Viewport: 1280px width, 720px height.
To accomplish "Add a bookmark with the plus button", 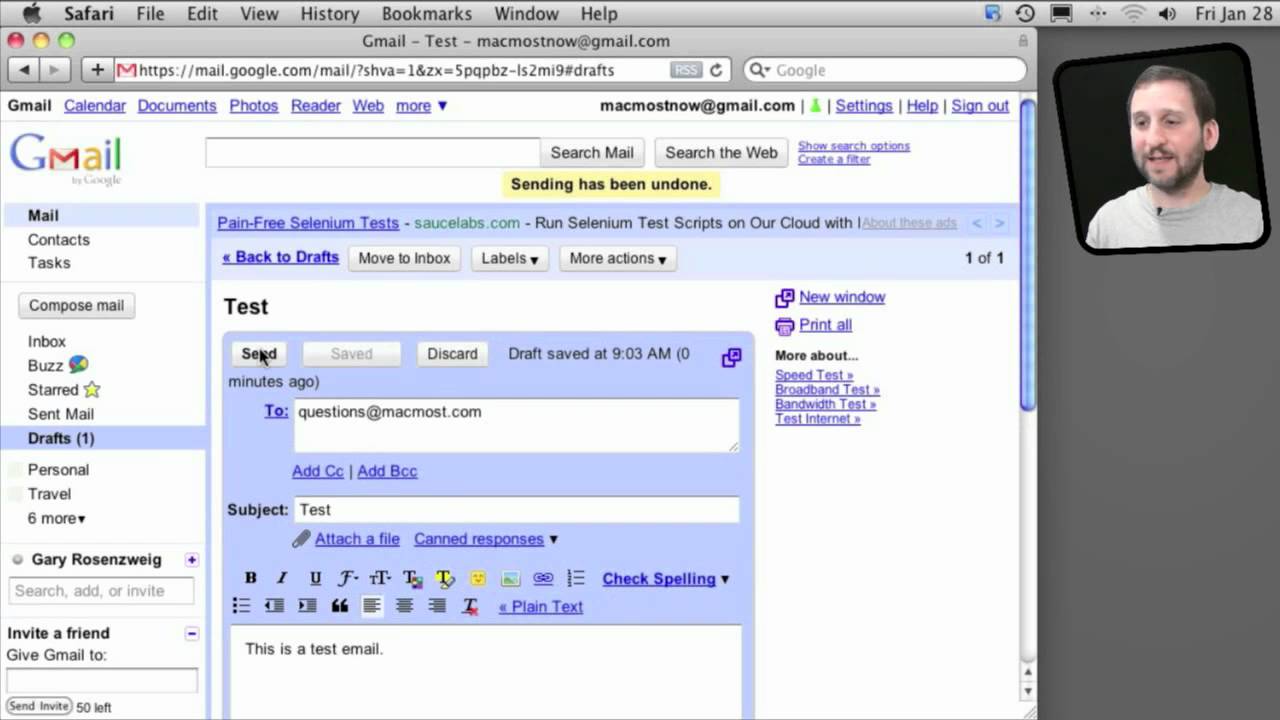I will click(97, 70).
